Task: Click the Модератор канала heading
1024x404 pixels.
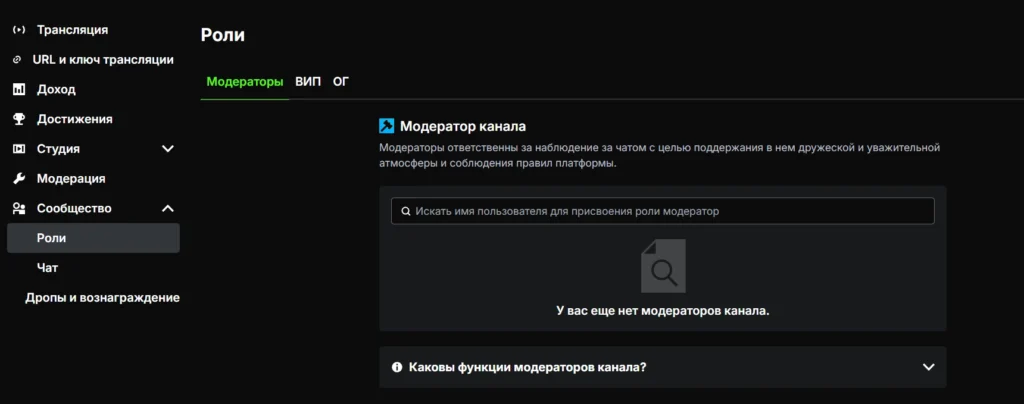Action: pos(463,126)
